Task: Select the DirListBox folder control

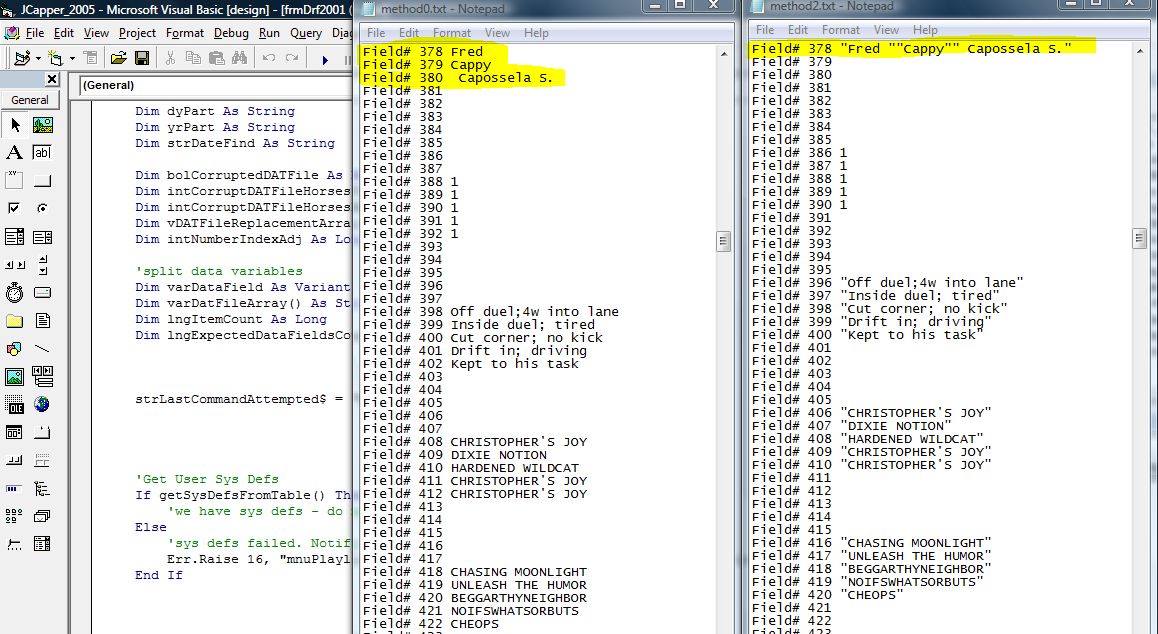Action: 14,321
